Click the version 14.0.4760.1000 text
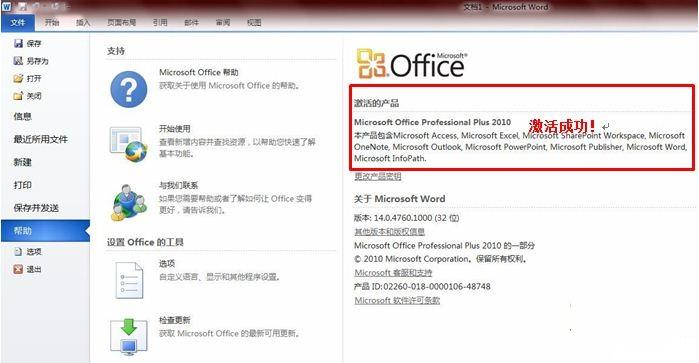Screen dimensions: 699x363 (407, 218)
